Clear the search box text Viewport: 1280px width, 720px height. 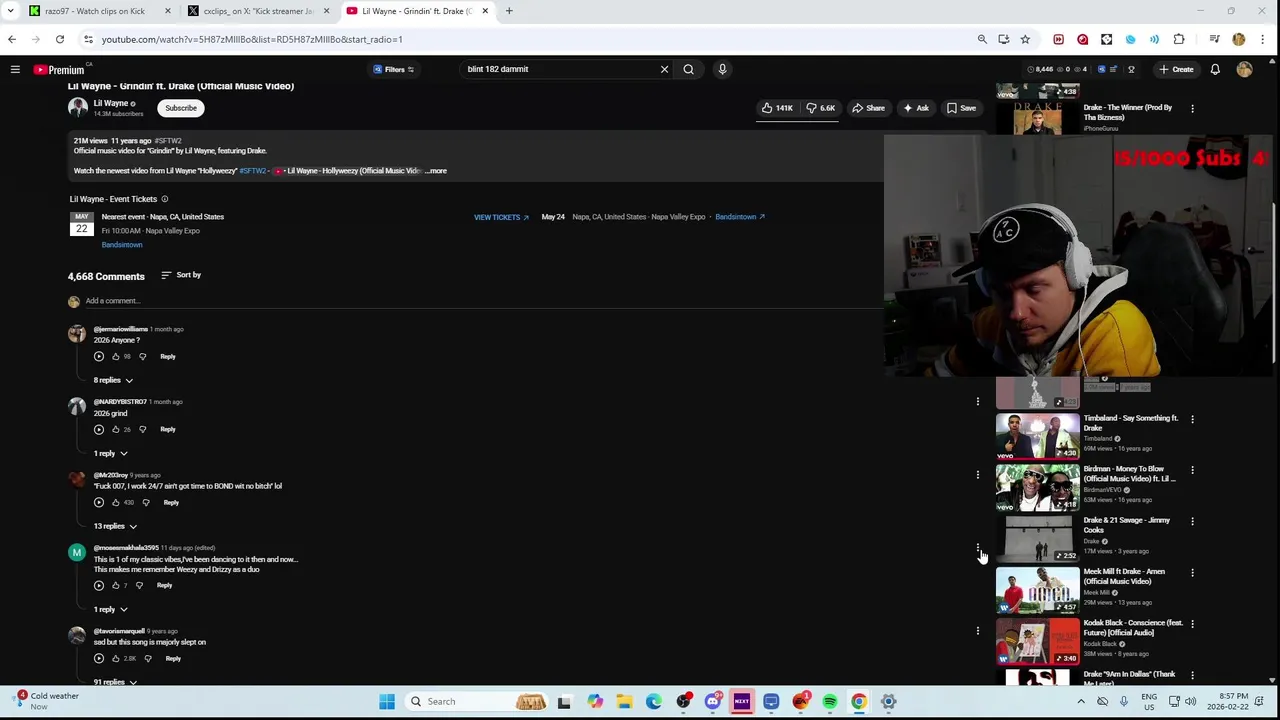(664, 69)
